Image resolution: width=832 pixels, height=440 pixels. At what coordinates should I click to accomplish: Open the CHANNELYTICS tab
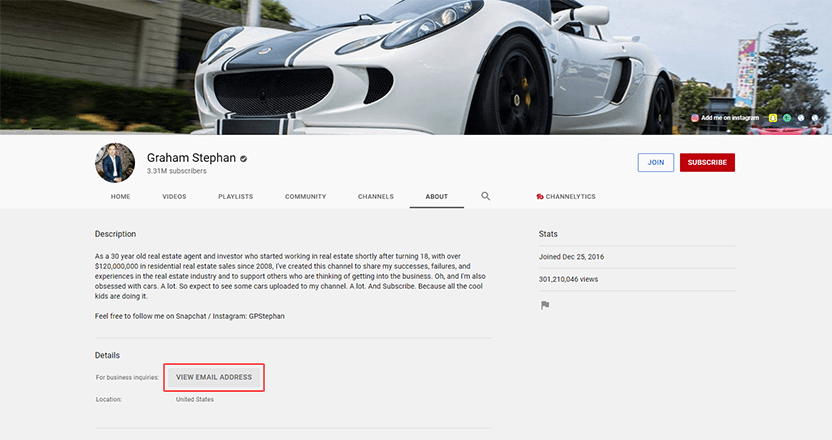(566, 196)
